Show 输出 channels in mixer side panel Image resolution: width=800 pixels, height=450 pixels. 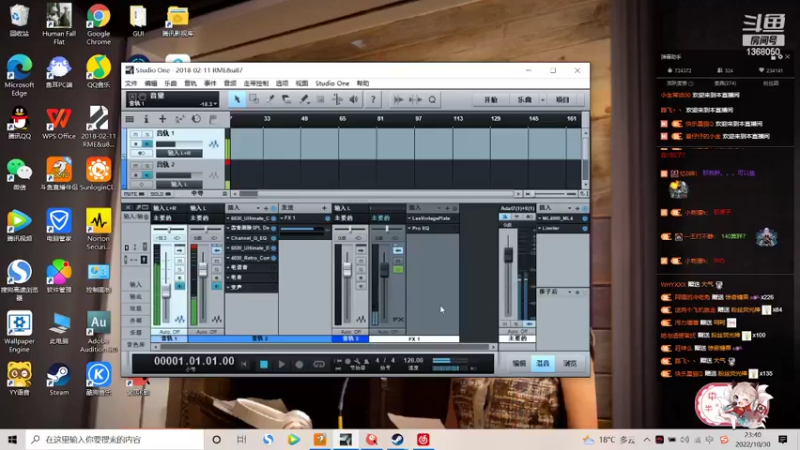[136, 296]
